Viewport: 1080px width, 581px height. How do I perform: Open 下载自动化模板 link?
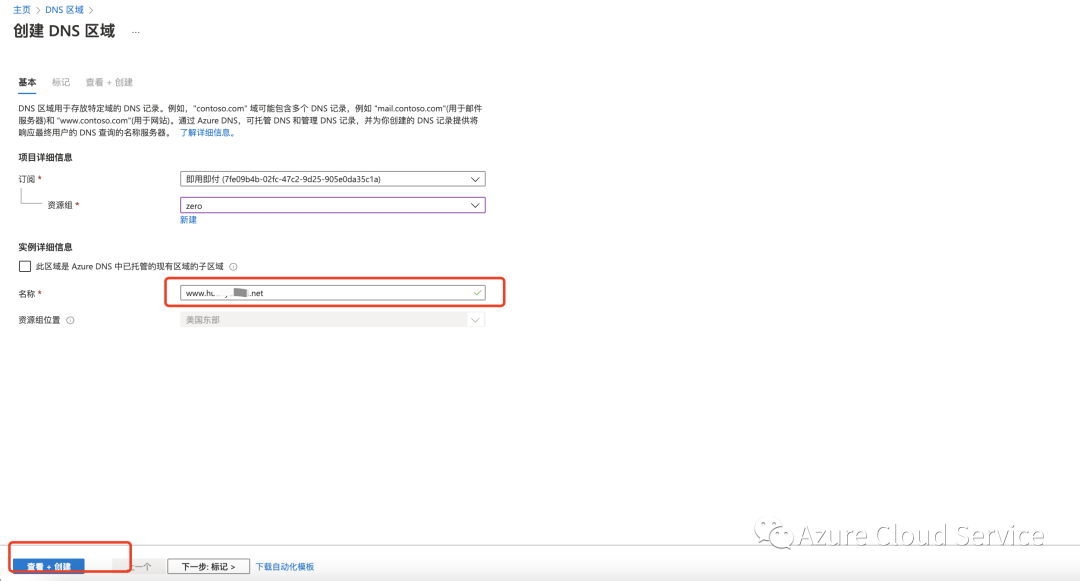coord(284,567)
